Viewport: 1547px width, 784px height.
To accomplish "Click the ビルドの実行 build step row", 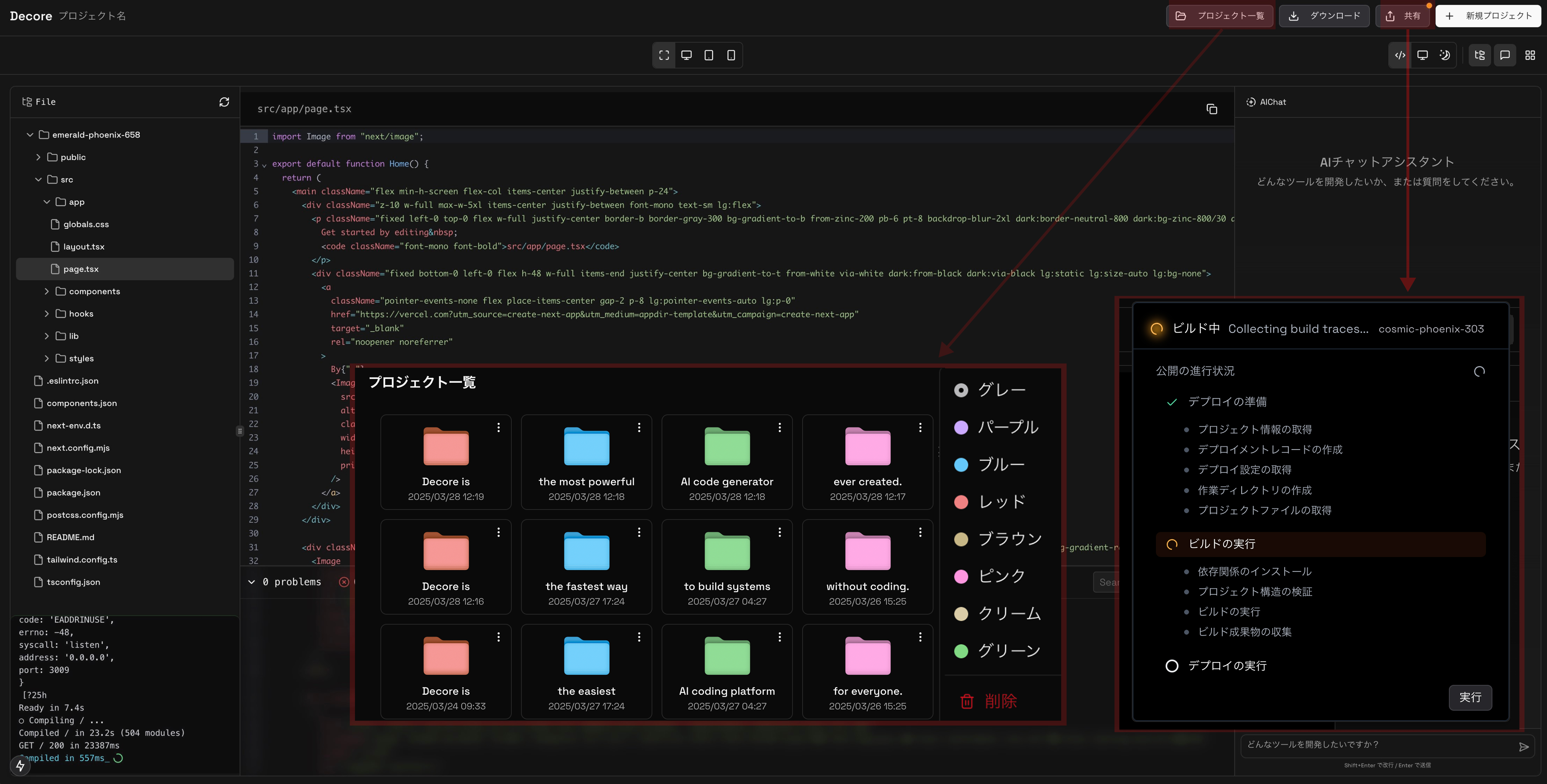I will tap(1320, 544).
